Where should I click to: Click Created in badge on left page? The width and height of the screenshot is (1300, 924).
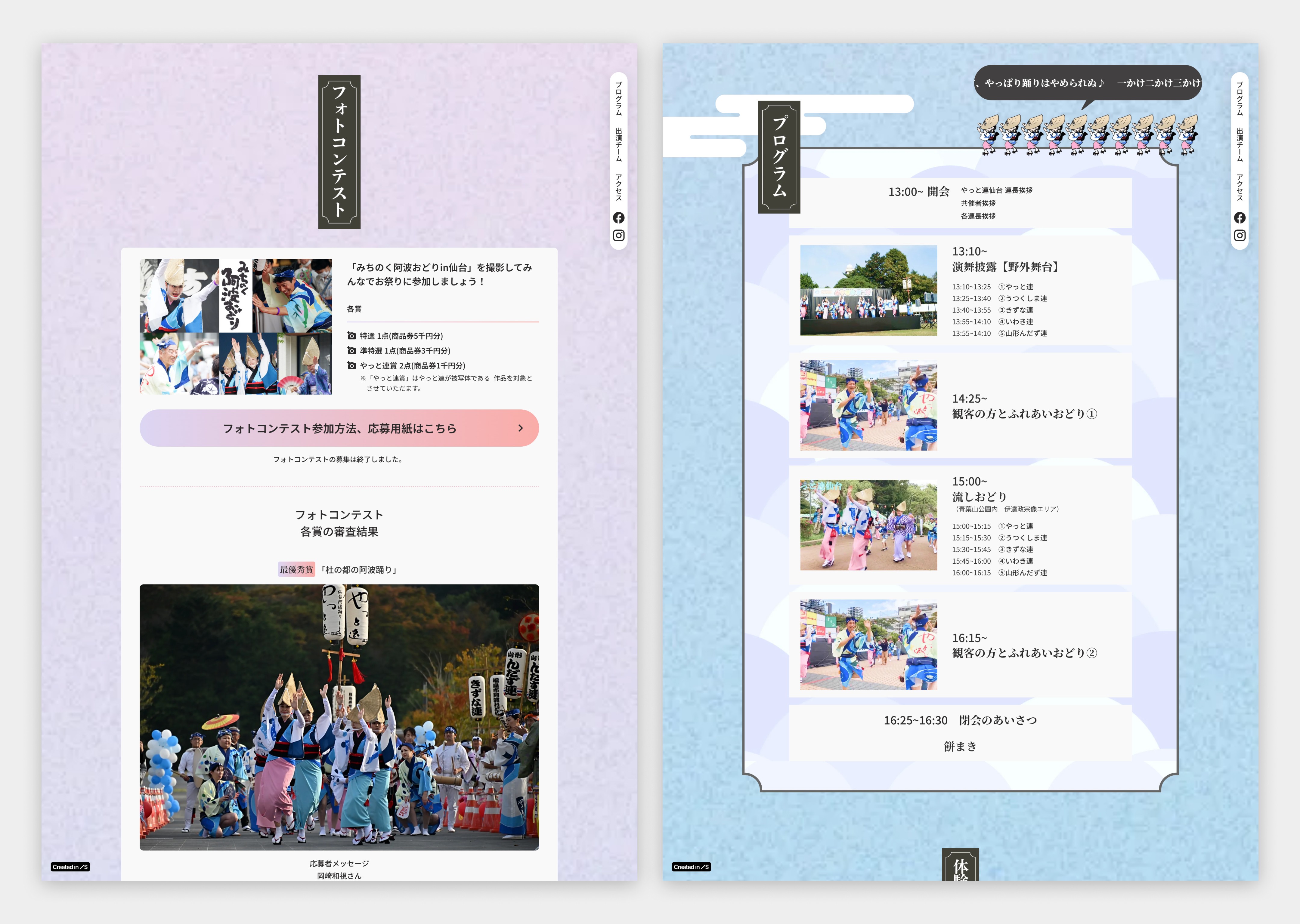[70, 867]
